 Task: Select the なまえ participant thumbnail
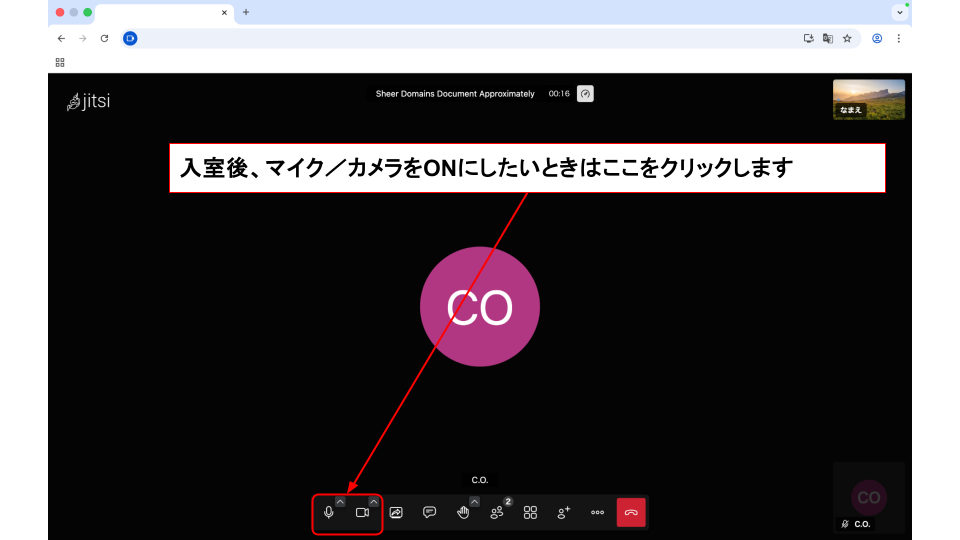(868, 99)
